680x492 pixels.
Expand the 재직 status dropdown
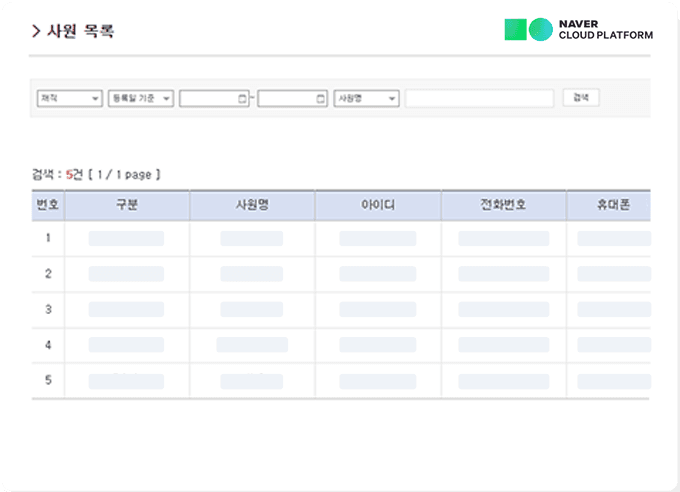click(x=69, y=98)
